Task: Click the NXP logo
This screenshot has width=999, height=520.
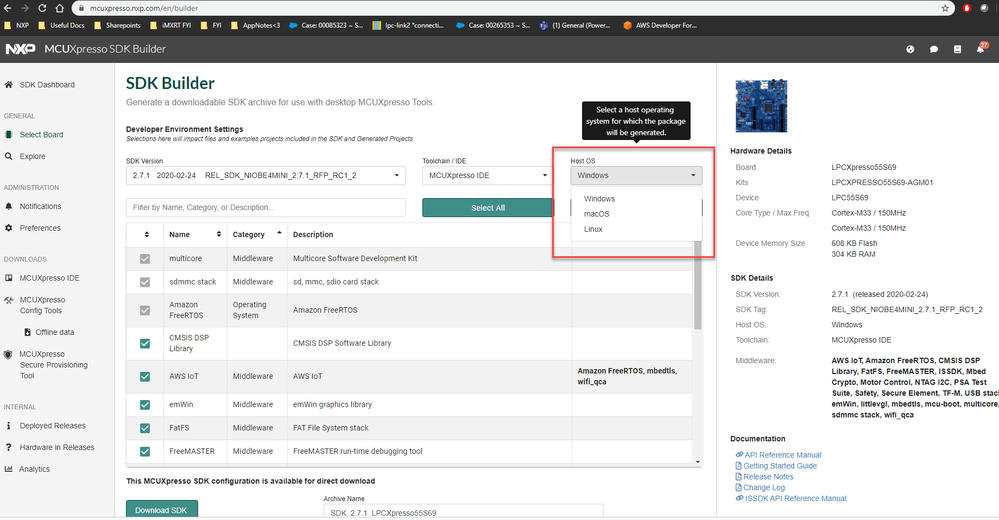Action: click(x=20, y=49)
